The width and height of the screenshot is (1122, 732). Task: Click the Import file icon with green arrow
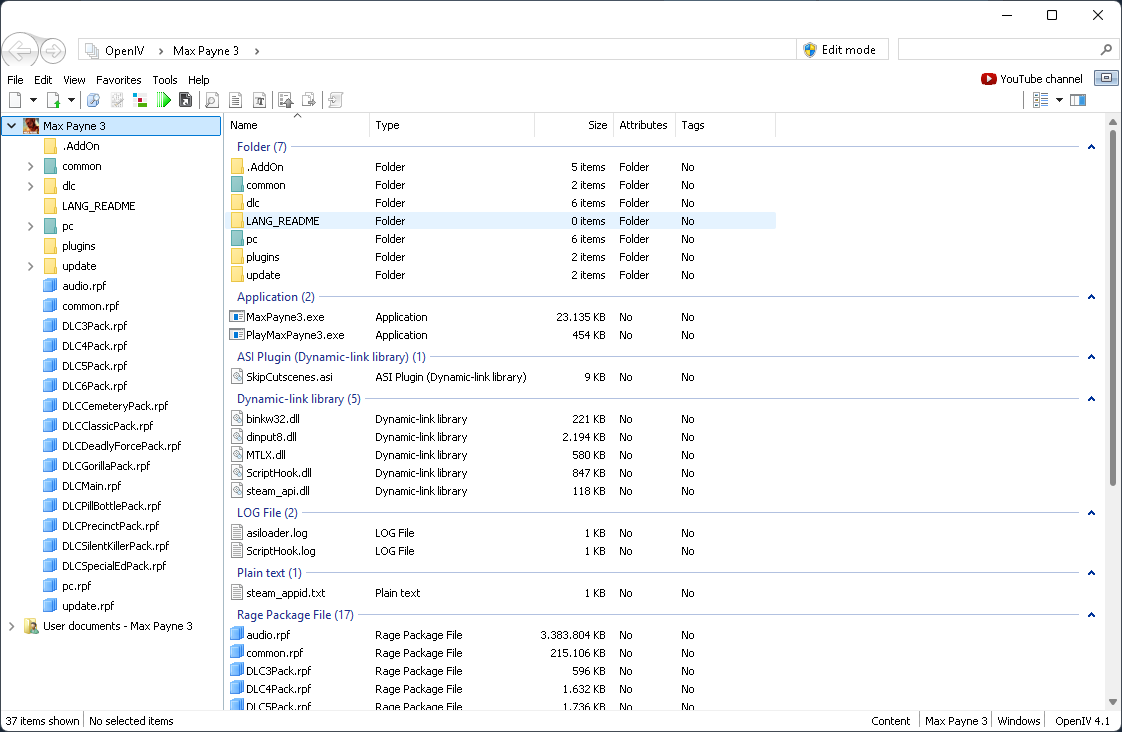pos(54,100)
